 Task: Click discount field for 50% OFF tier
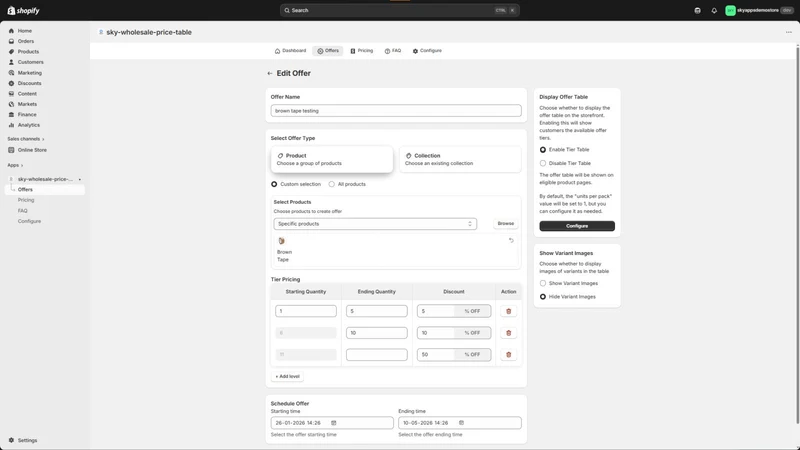point(435,355)
